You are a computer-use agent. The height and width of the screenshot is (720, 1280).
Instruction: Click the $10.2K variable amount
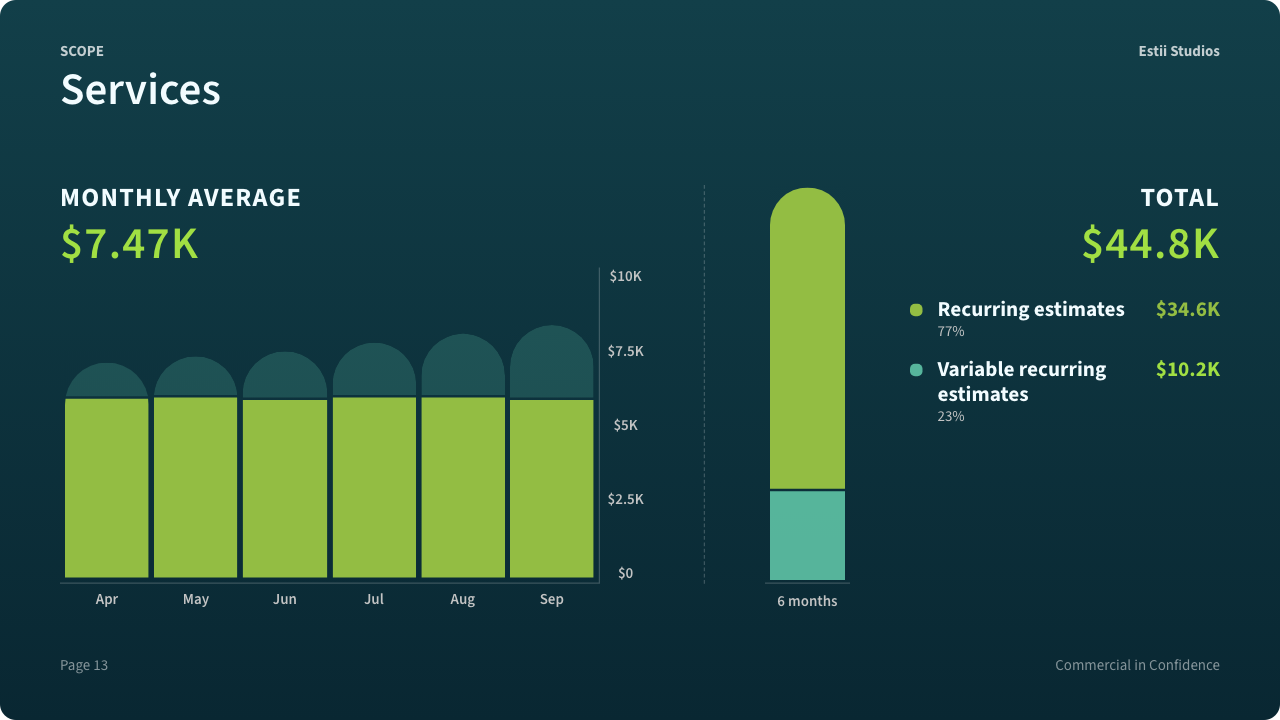click(x=1187, y=369)
